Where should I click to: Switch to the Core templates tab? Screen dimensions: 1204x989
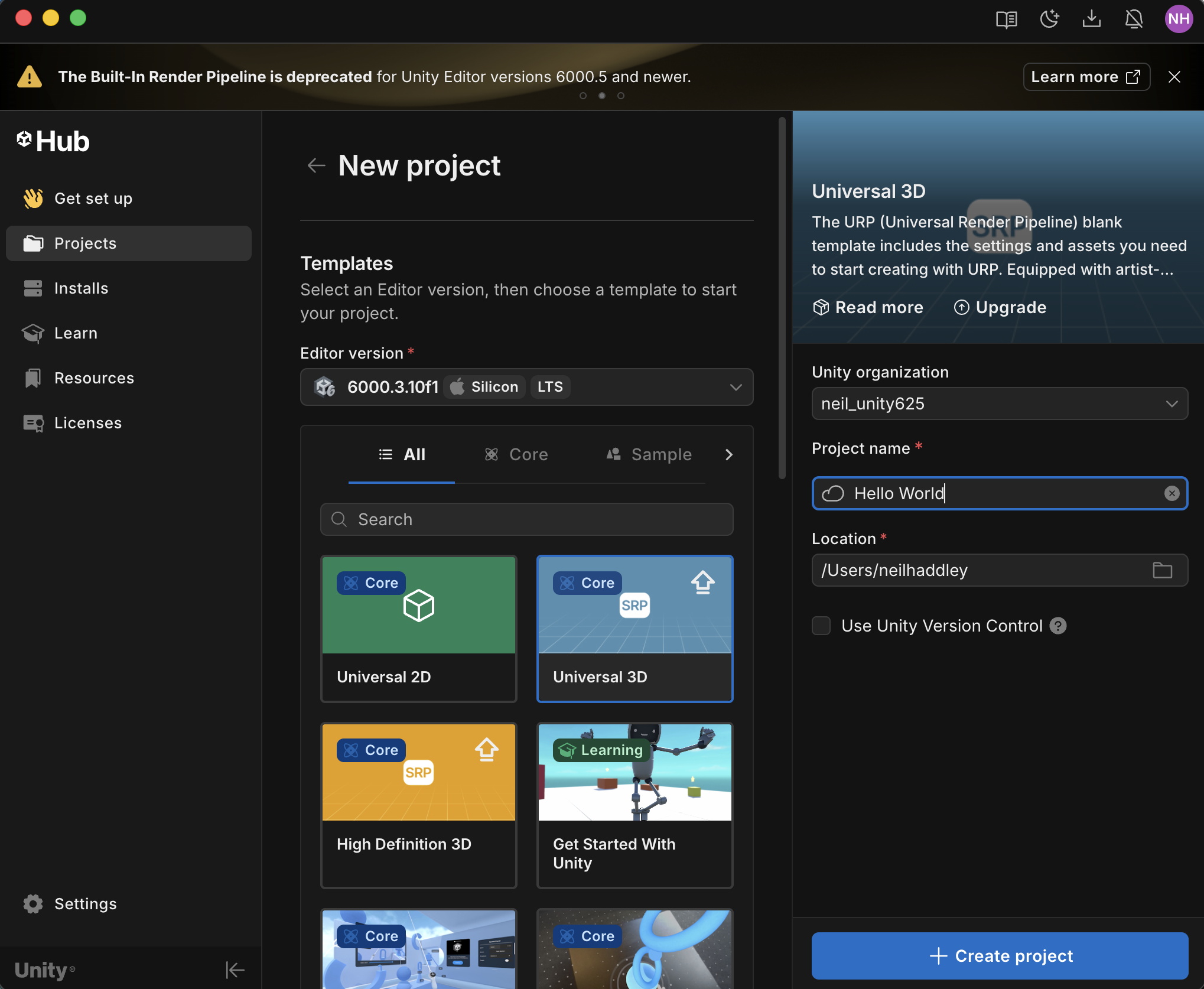(516, 454)
